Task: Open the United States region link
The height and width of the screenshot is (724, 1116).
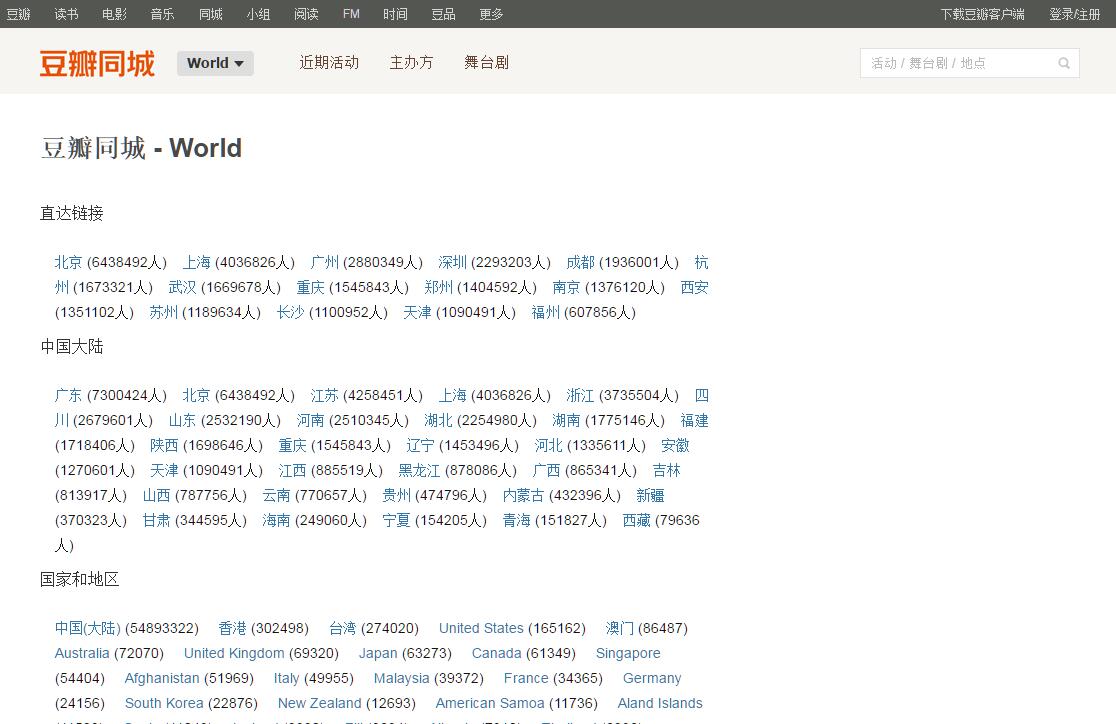Action: (481, 628)
